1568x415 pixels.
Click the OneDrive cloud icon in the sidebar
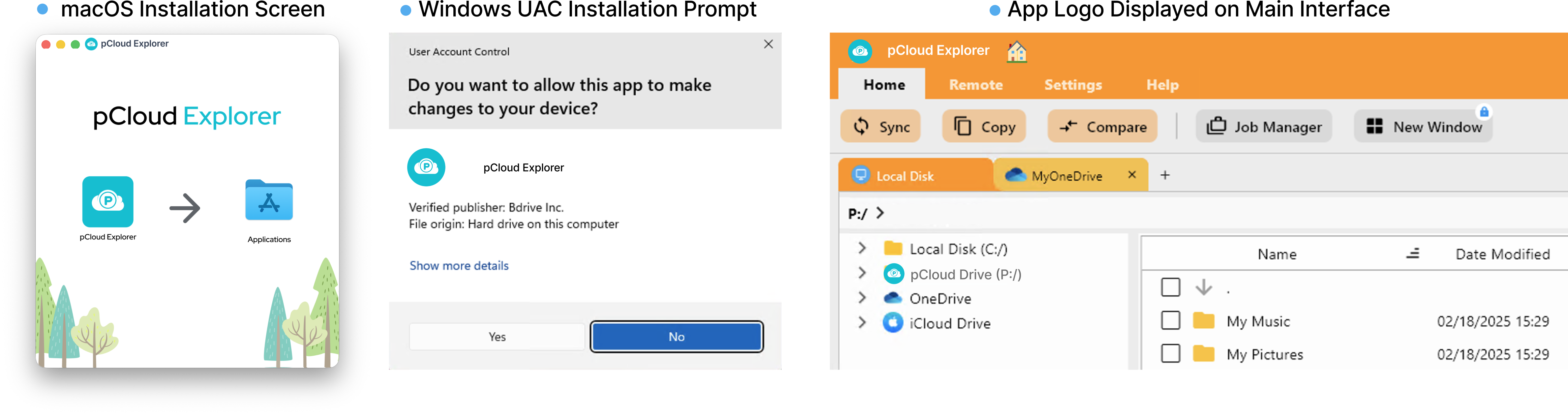pos(892,298)
